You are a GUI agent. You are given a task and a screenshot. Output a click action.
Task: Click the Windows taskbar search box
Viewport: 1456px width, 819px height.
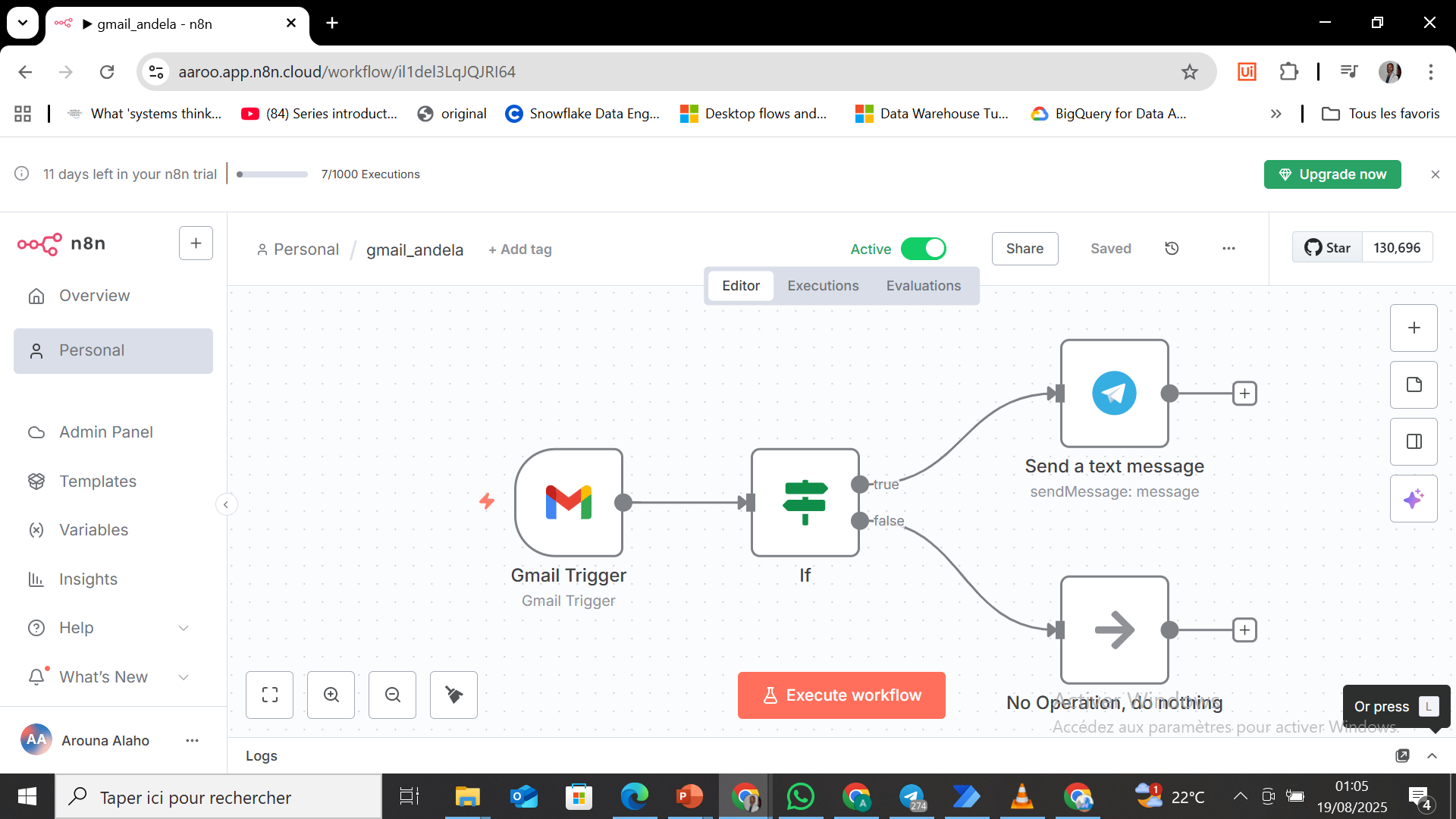pyautogui.click(x=218, y=797)
